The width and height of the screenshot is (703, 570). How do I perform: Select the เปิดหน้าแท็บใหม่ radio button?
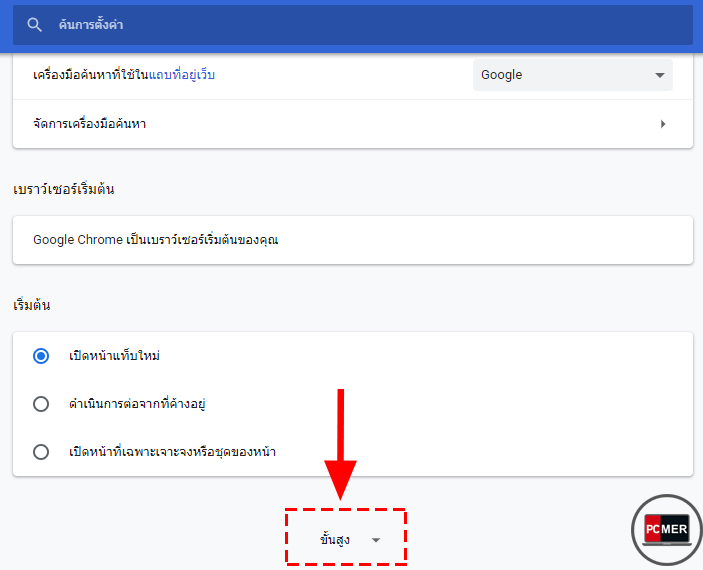[41, 356]
